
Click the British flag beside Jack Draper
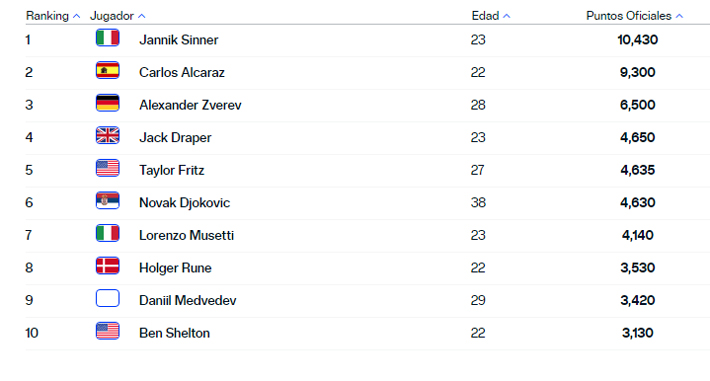107,135
